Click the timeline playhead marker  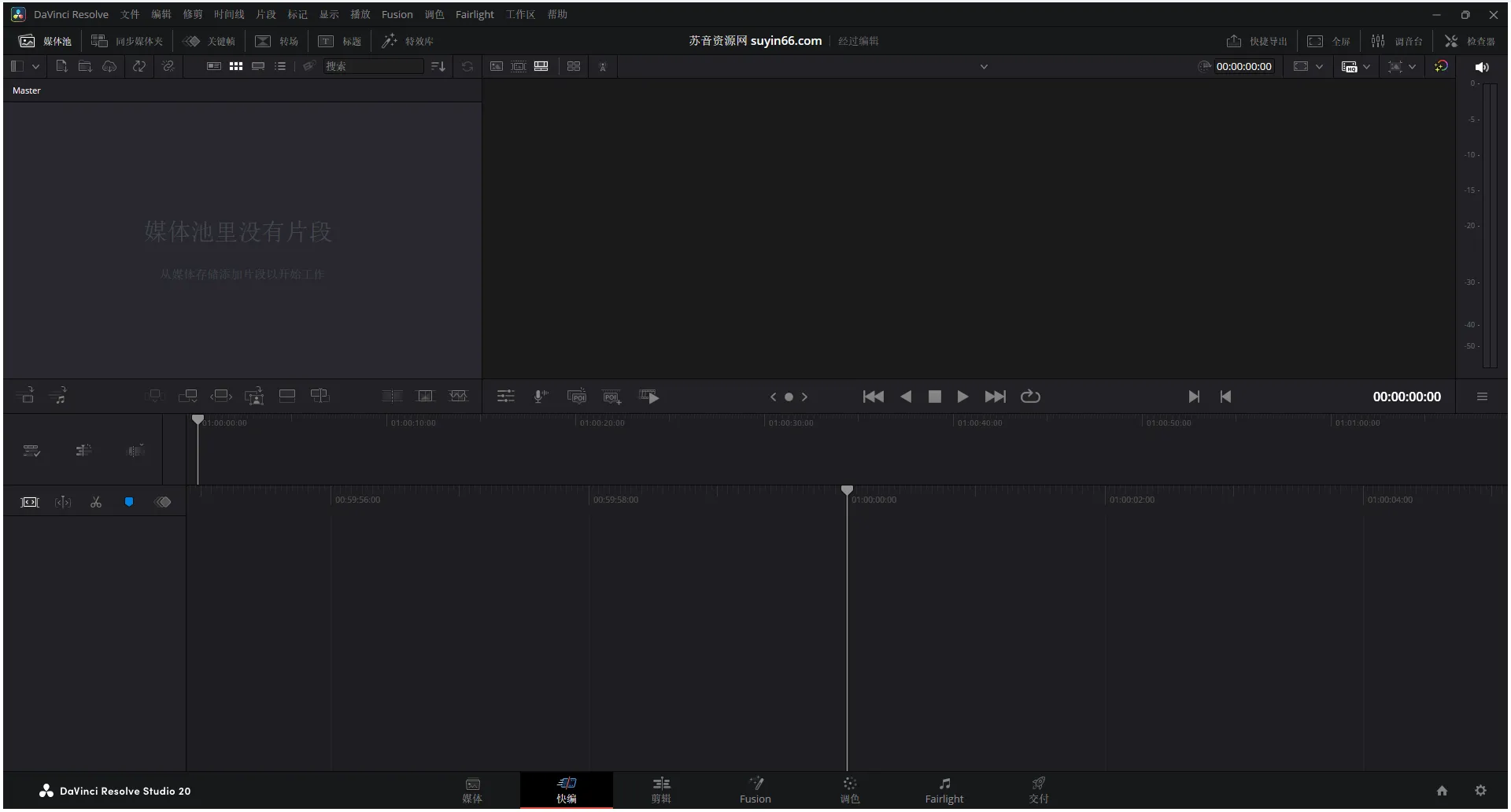[848, 489]
